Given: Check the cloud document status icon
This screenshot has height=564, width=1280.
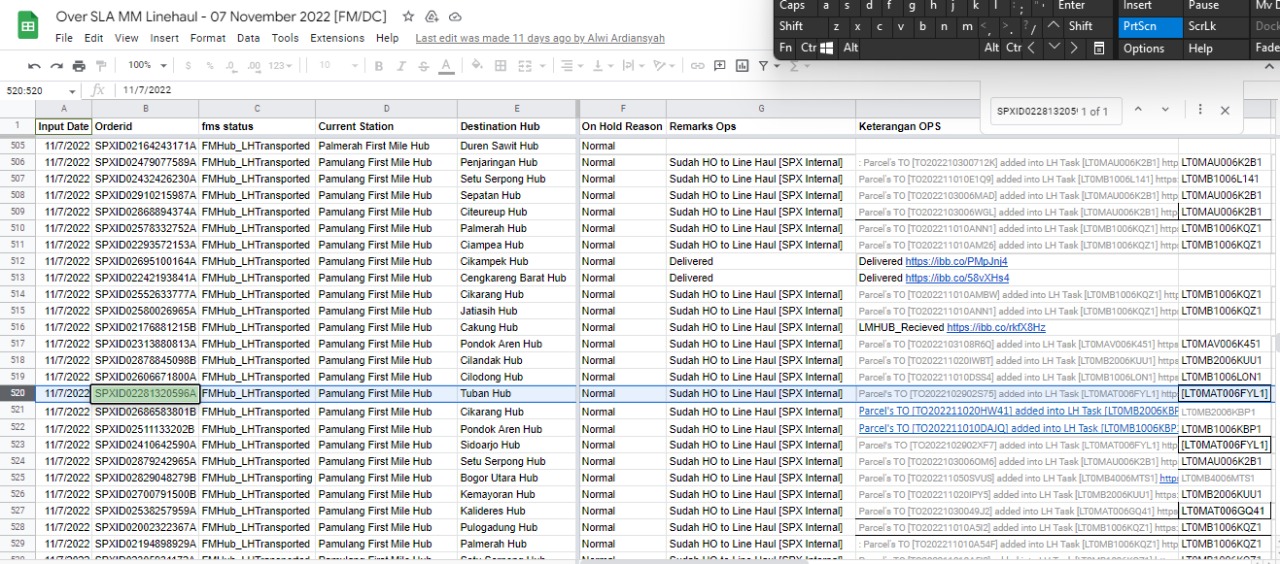Looking at the screenshot, I should pyautogui.click(x=456, y=17).
